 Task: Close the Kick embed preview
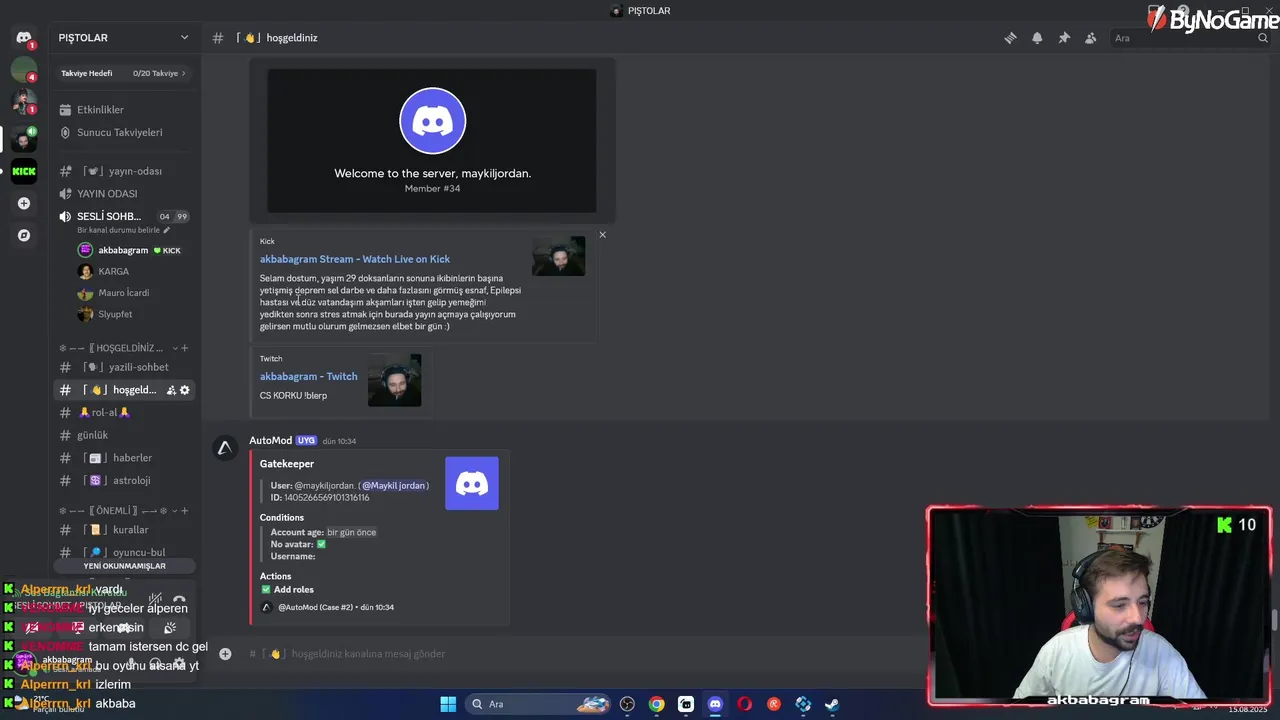602,235
